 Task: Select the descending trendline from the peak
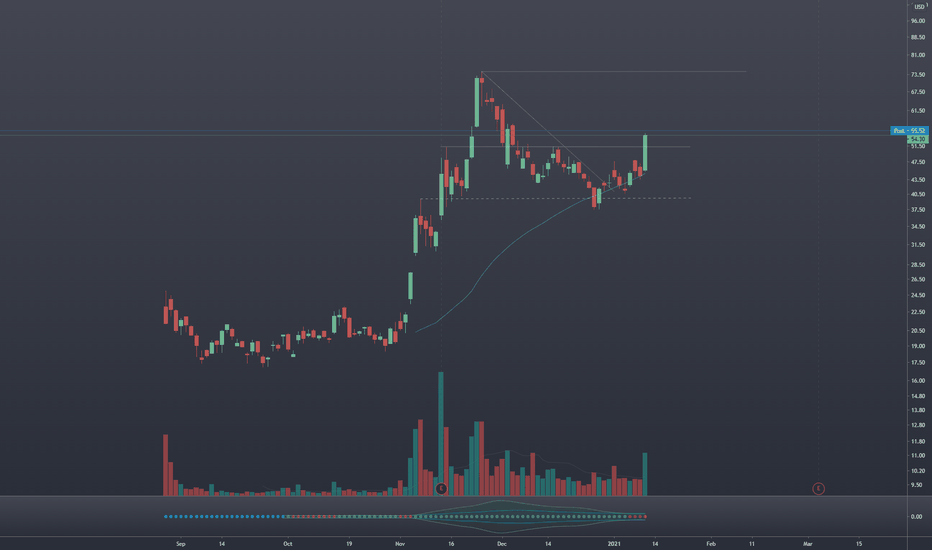coord(544,128)
